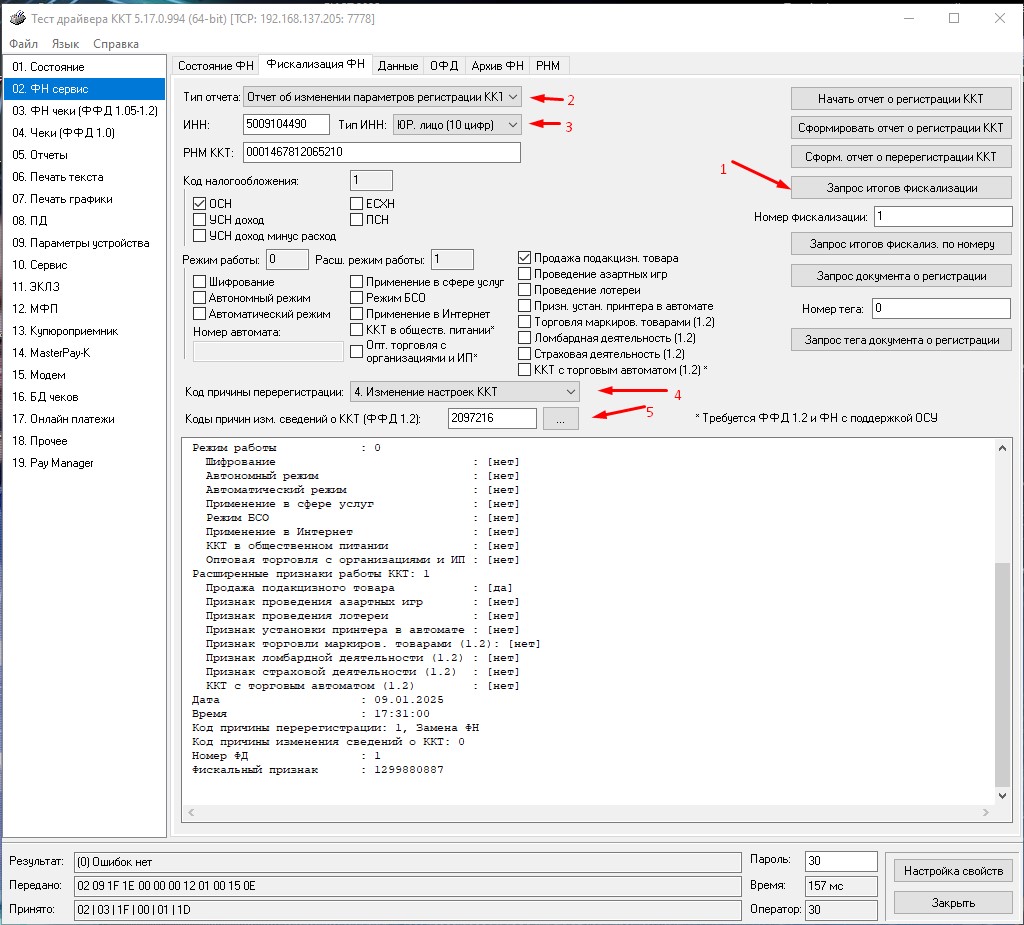This screenshot has height=925, width=1024.
Task: Tick Проведение азартных игр checkbox
Action: coord(524,274)
